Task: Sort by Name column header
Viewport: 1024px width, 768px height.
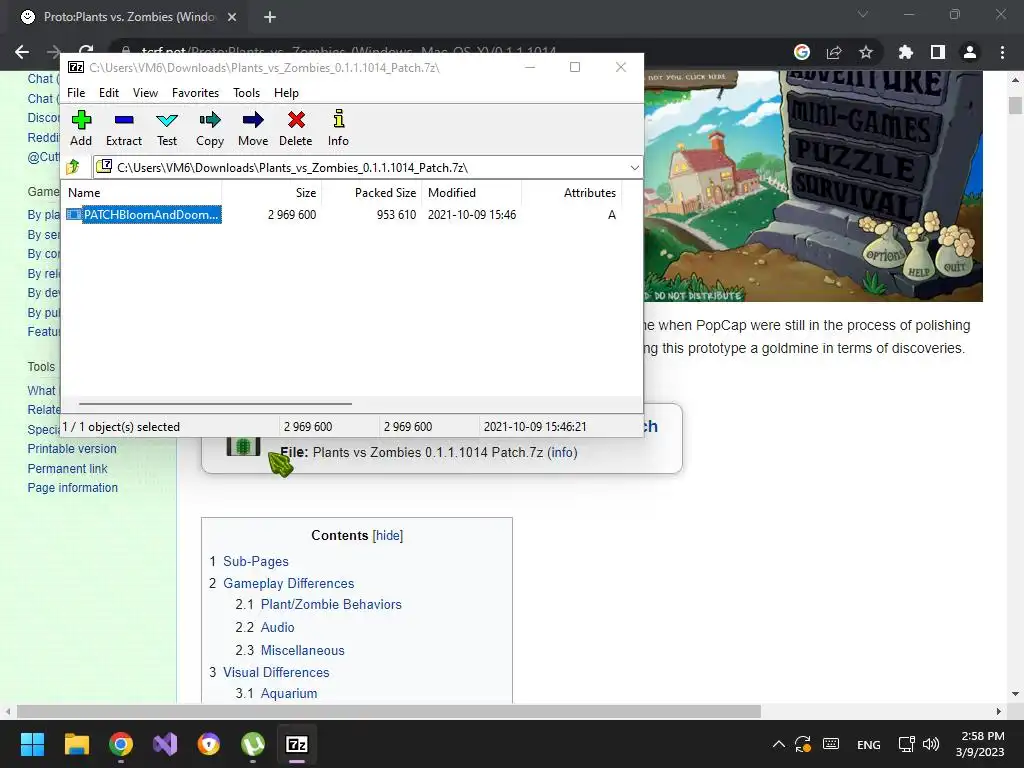Action: click(143, 193)
